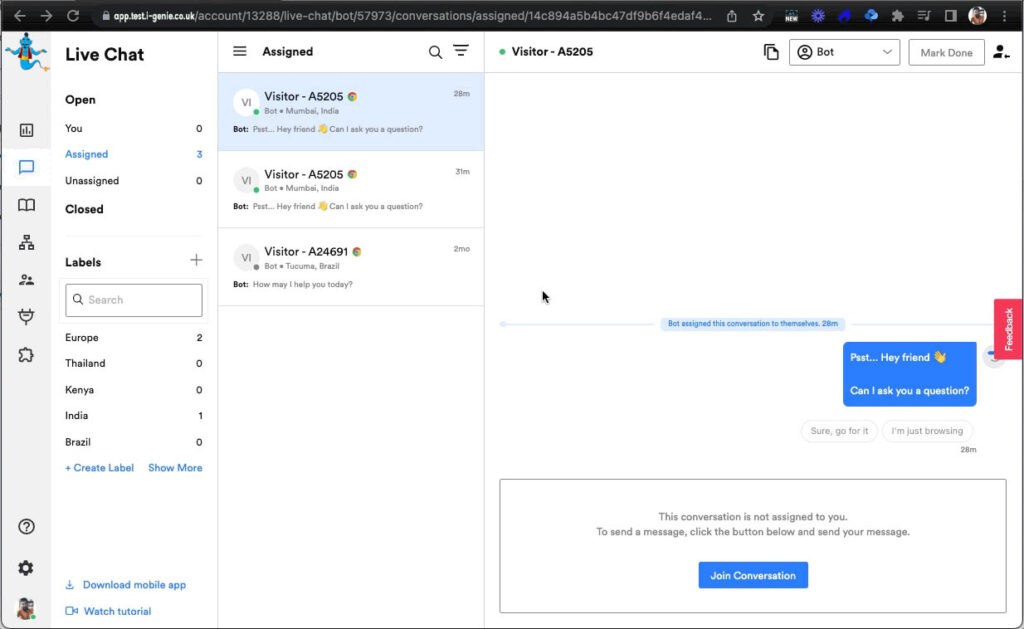Toggle the hamburger menu beside Assigned
Image resolution: width=1024 pixels, height=629 pixels.
click(240, 52)
